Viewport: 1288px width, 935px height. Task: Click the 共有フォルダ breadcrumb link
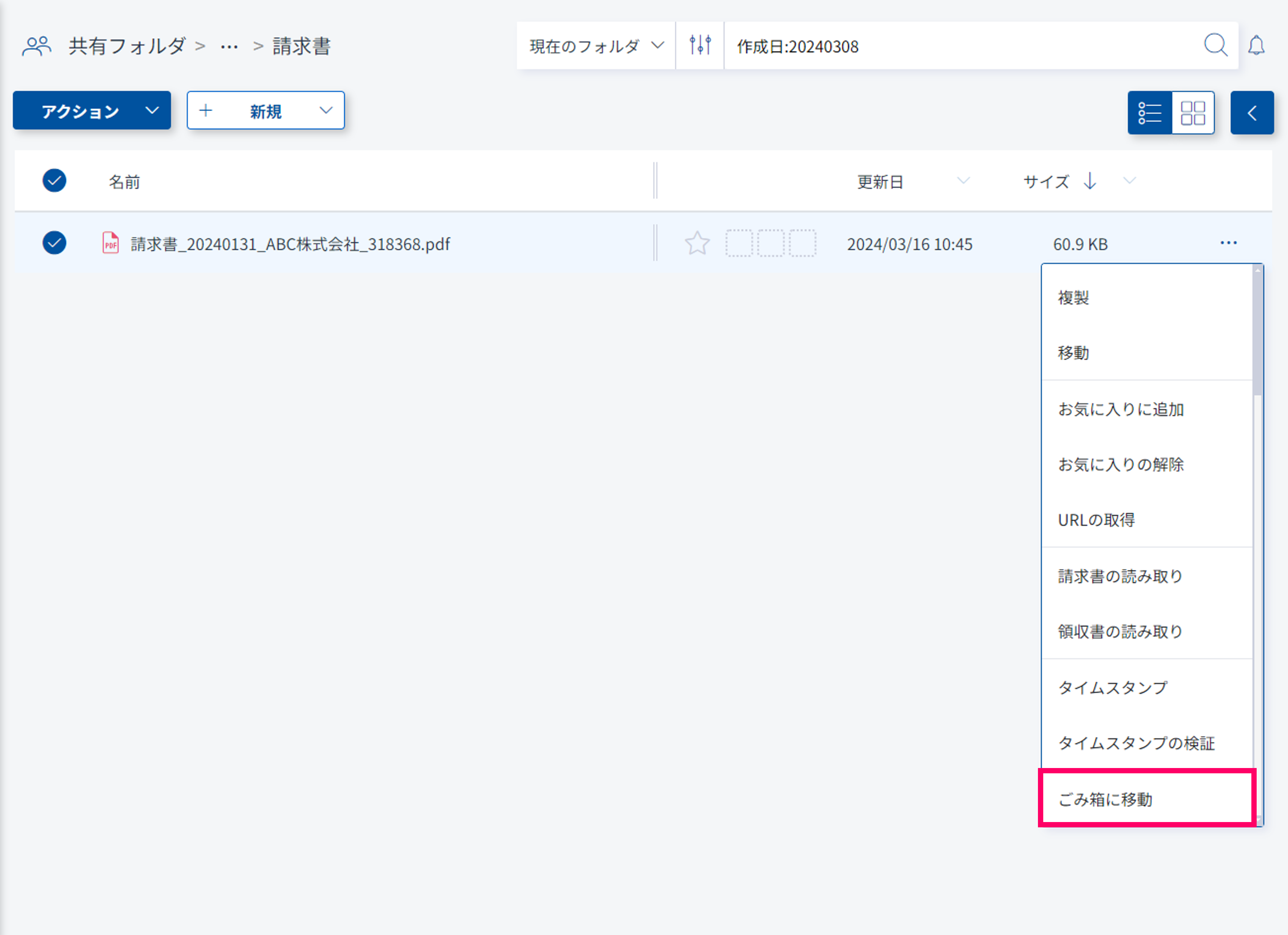point(127,46)
